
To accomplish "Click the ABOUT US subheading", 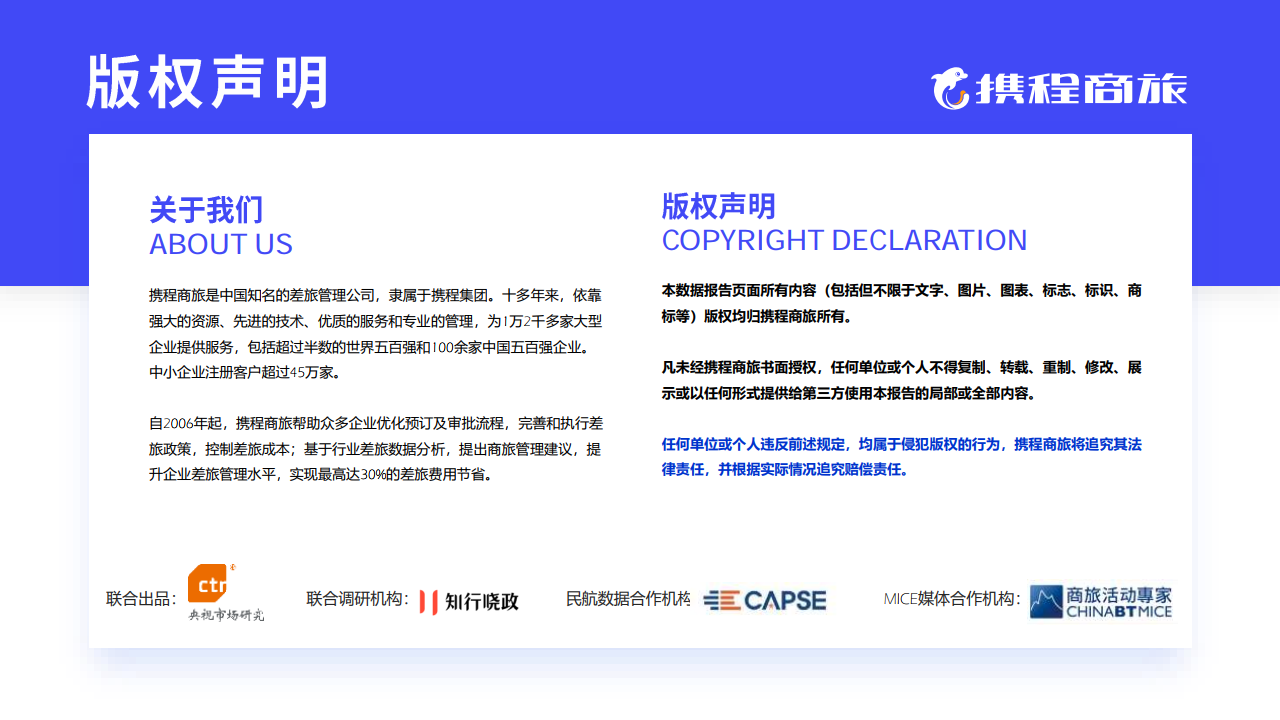I will coord(221,244).
